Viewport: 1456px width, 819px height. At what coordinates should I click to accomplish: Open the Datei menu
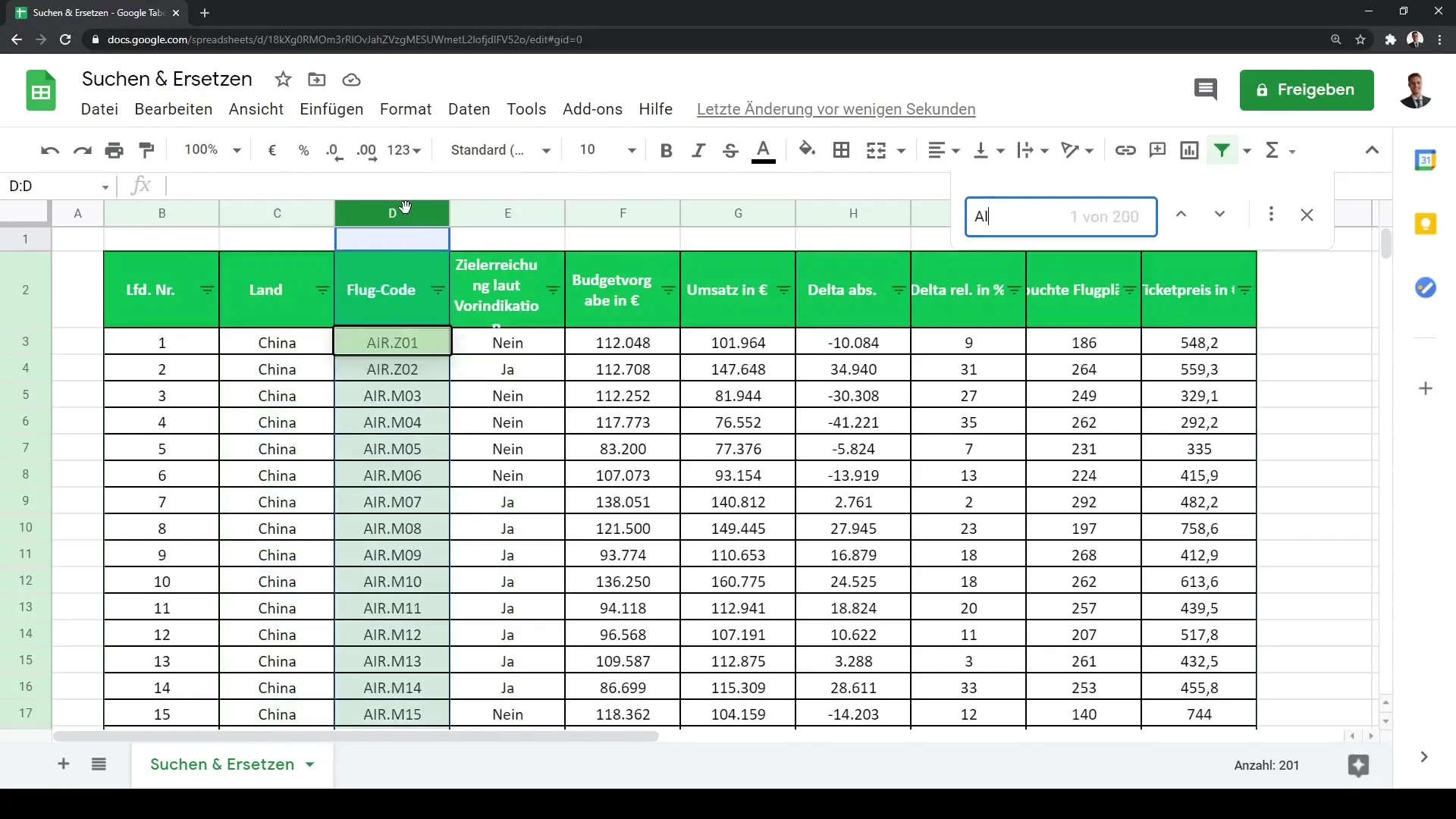pos(99,109)
